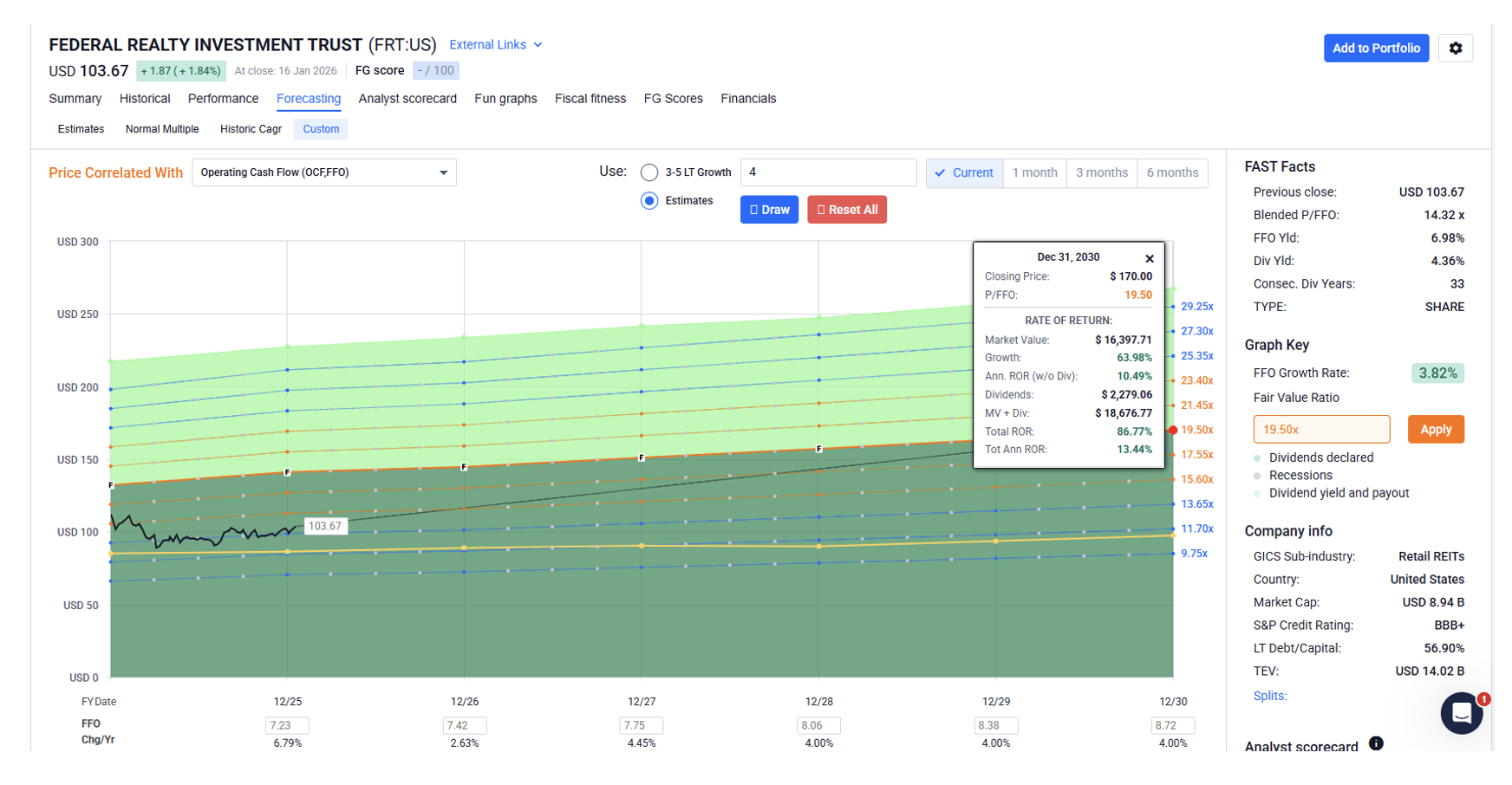Screen dimensions: 1512x785
Task: Open the chat support bubble
Action: coord(1461,713)
